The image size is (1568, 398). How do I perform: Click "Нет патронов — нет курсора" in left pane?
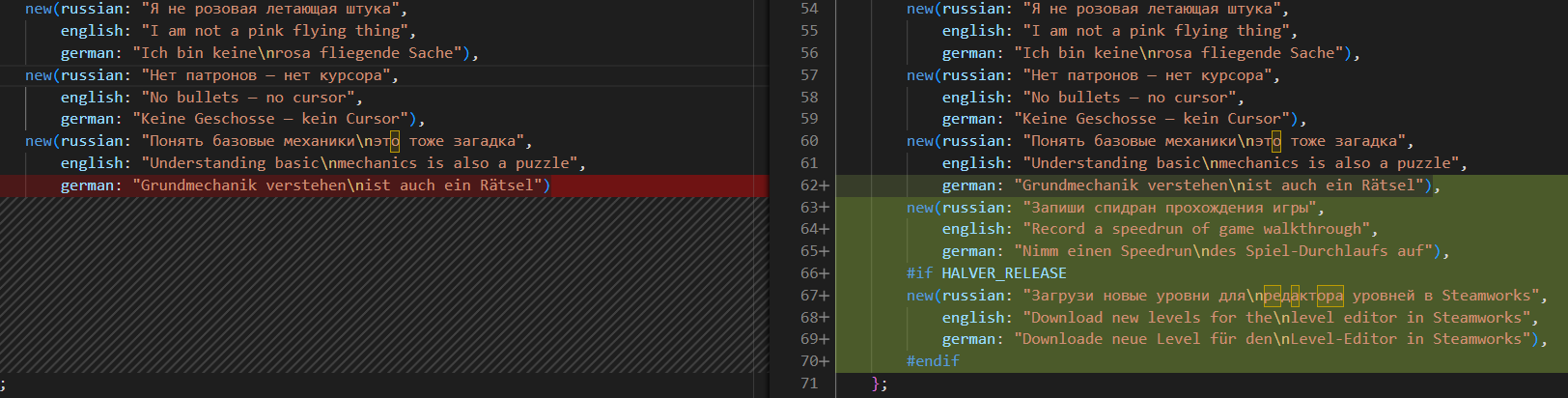[x=266, y=75]
